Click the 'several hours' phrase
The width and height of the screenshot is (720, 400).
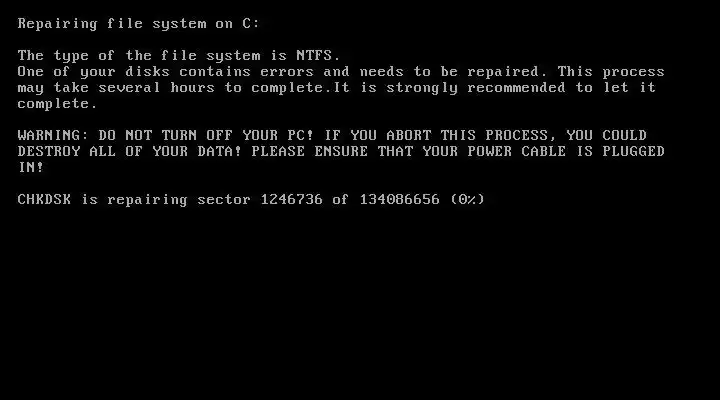157,88
